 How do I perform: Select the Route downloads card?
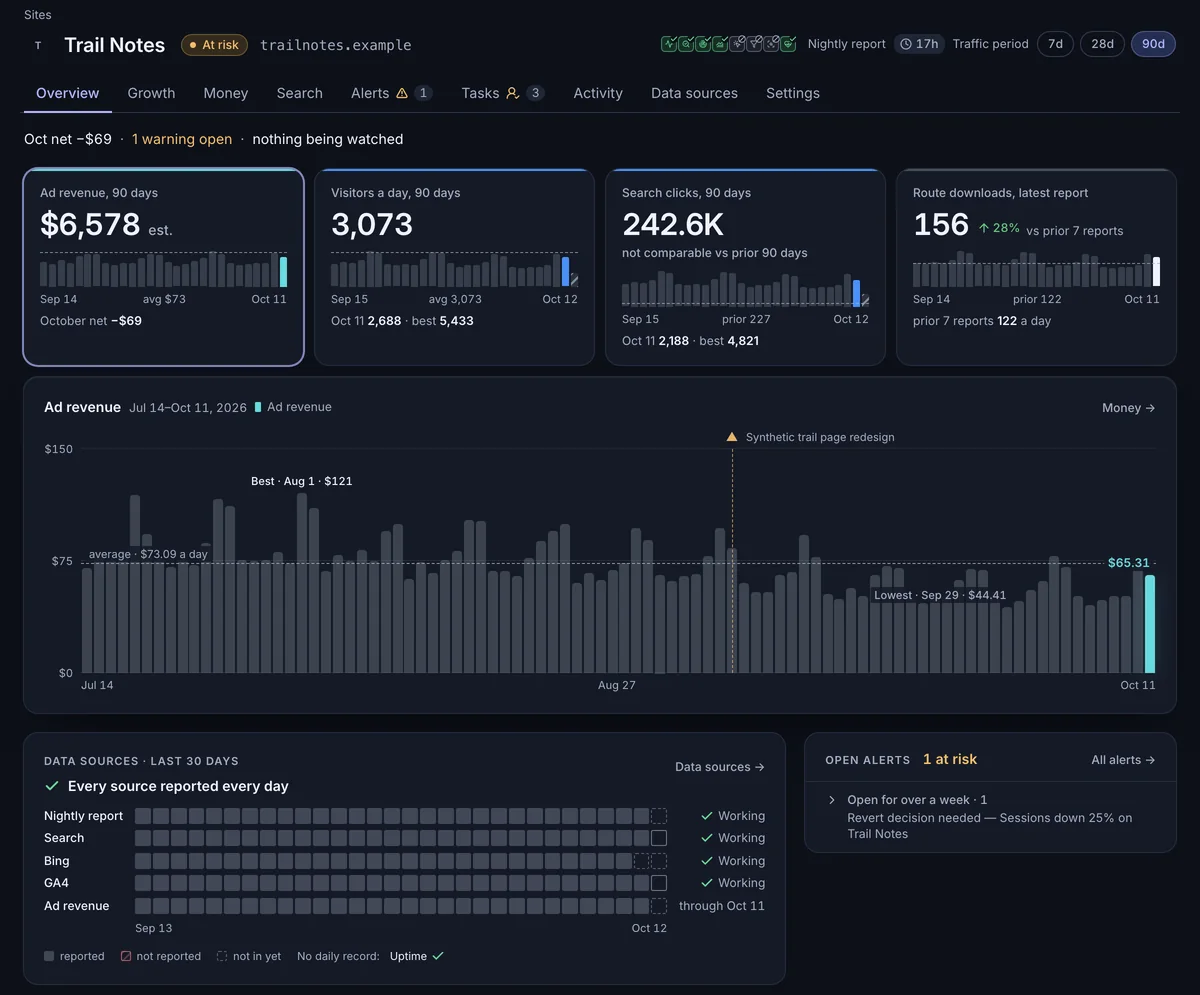pyautogui.click(x=1036, y=267)
